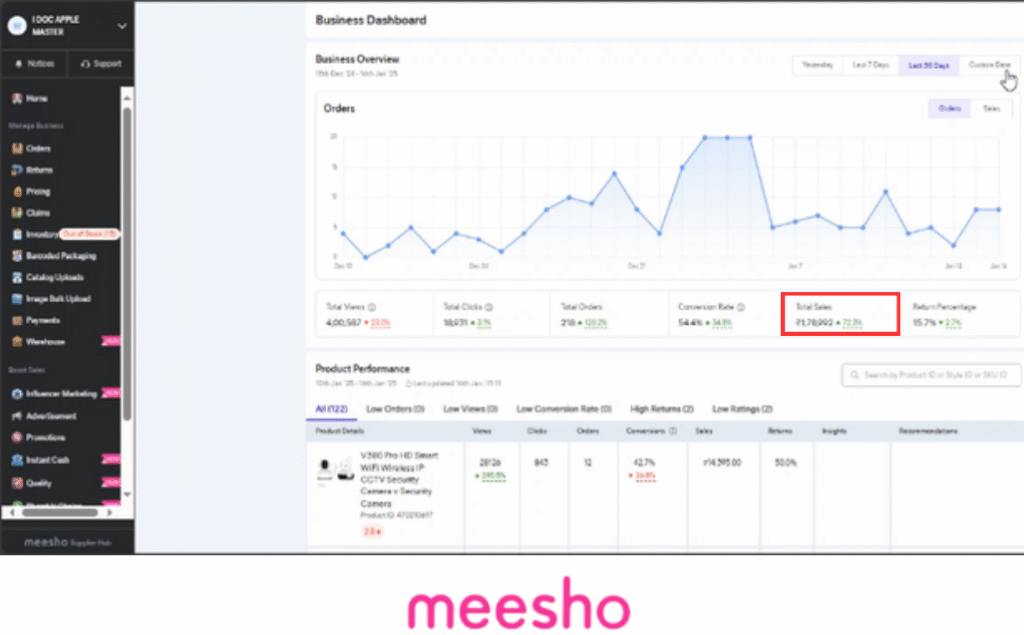Click the Influencer Marketing icon
The image size is (1024, 635).
point(17,394)
